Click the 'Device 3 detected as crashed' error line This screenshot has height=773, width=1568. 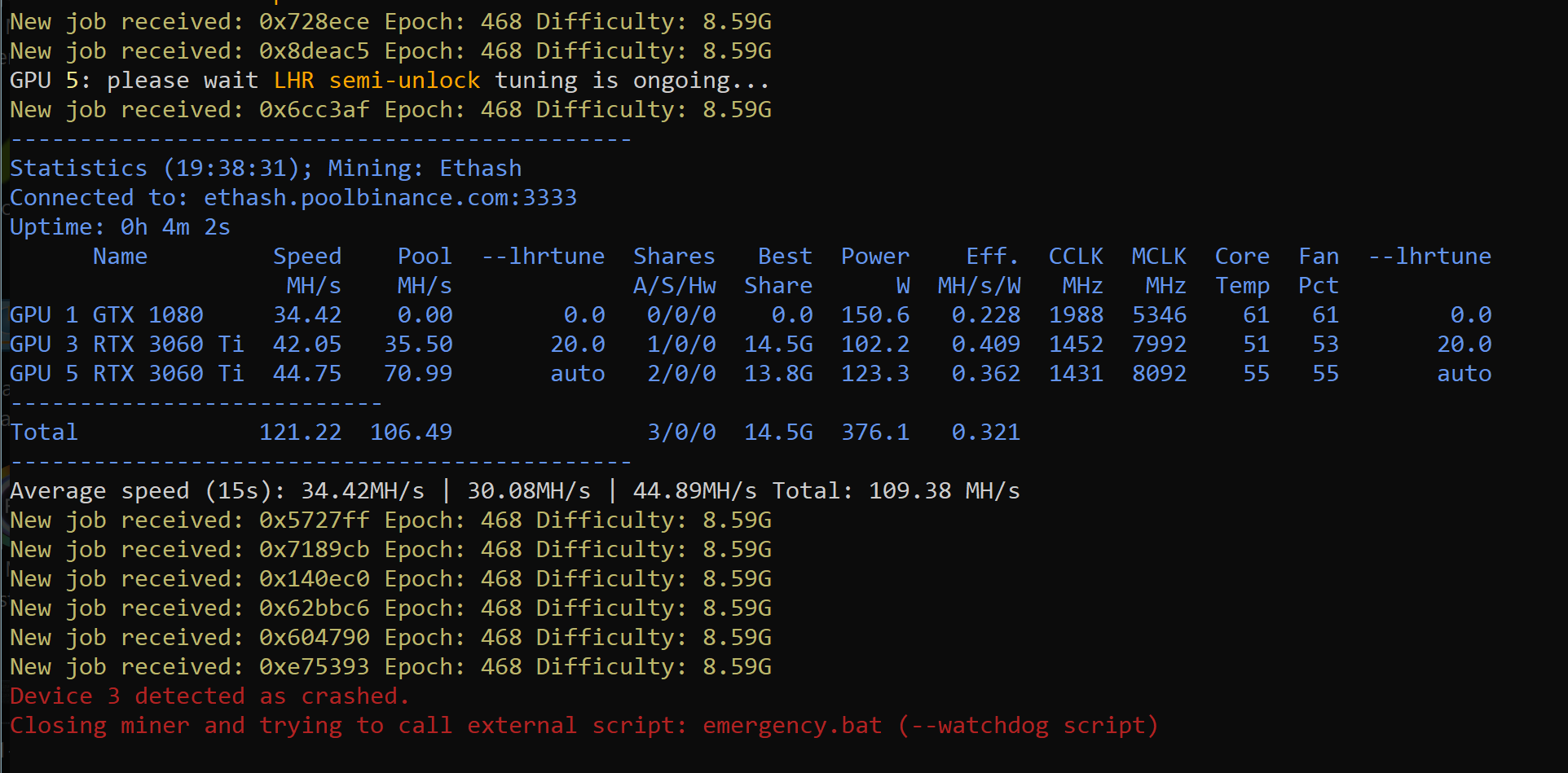click(209, 696)
